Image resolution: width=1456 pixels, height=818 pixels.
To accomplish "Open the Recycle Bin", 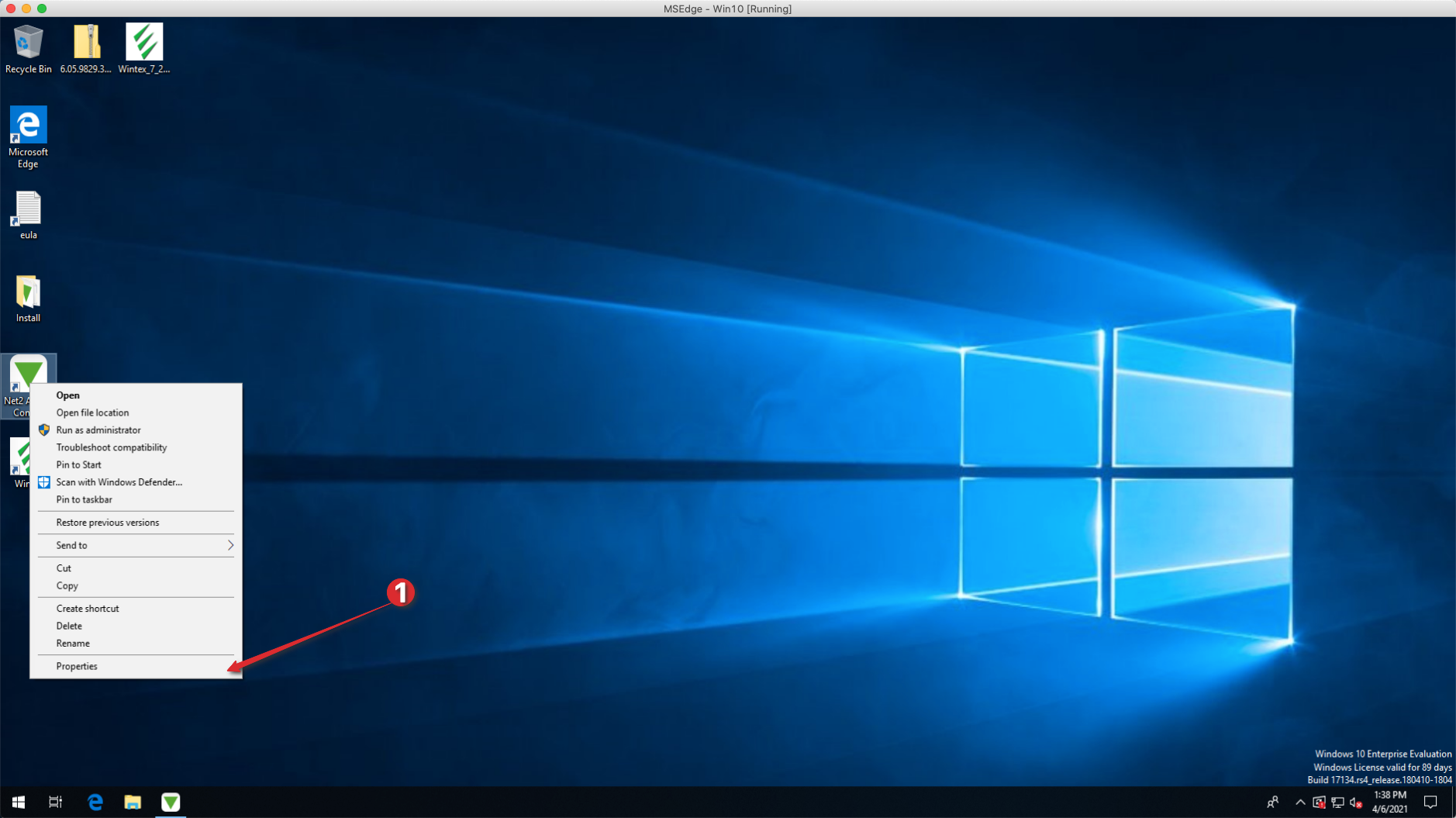I will [x=27, y=43].
